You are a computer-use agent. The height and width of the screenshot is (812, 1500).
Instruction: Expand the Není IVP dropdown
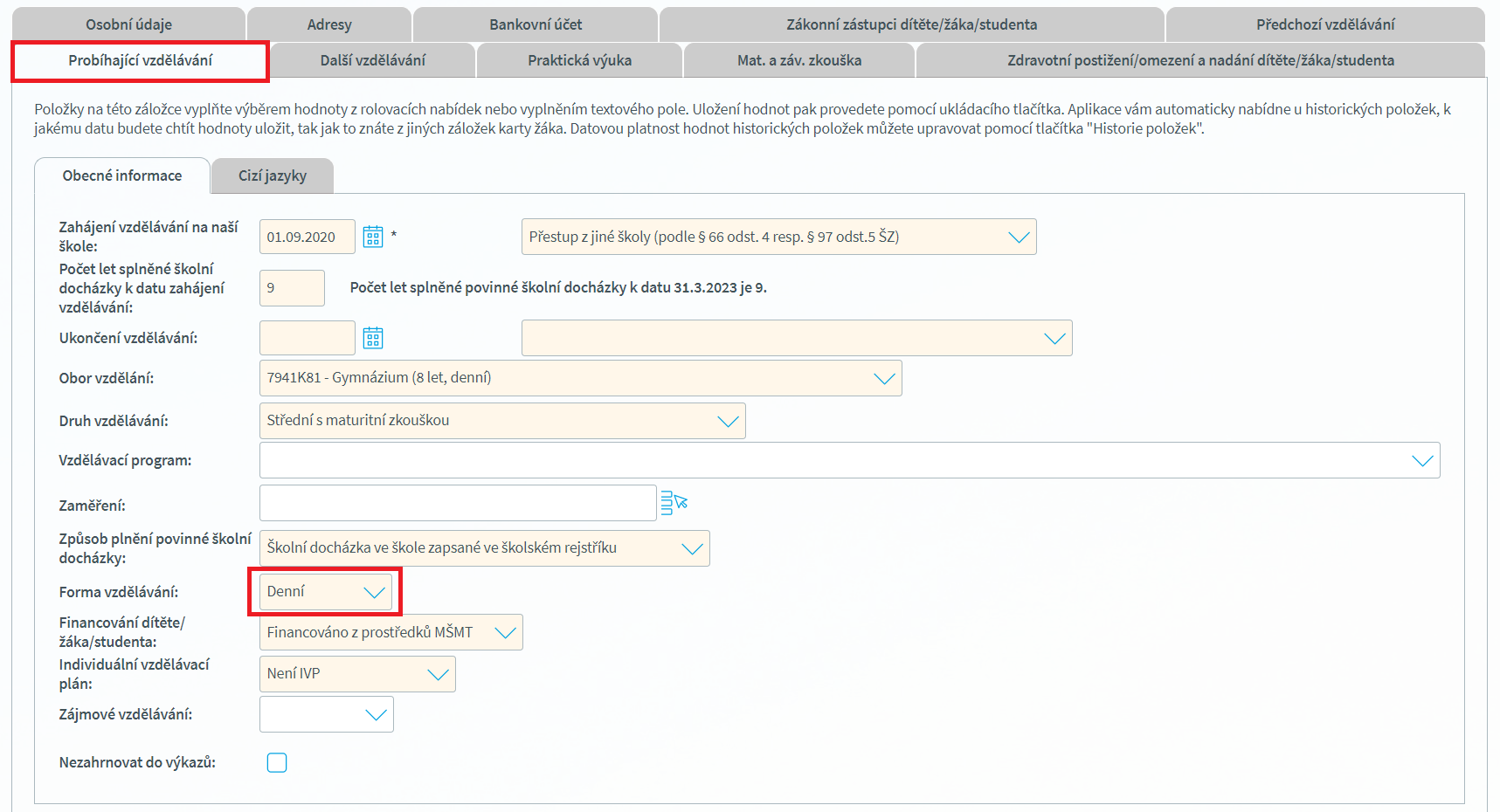pos(357,674)
